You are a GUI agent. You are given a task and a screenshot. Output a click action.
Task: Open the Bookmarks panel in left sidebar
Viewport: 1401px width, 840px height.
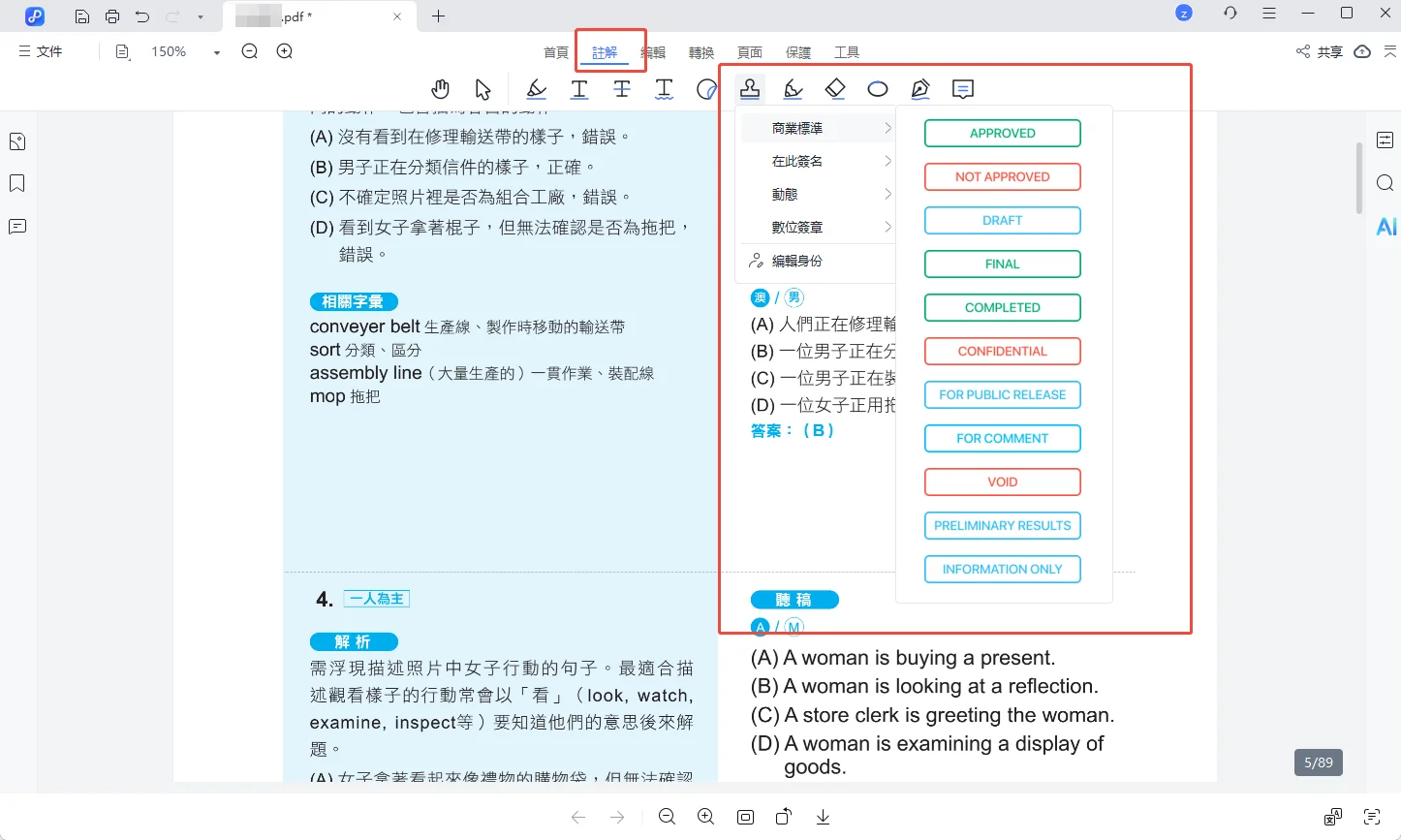click(16, 183)
